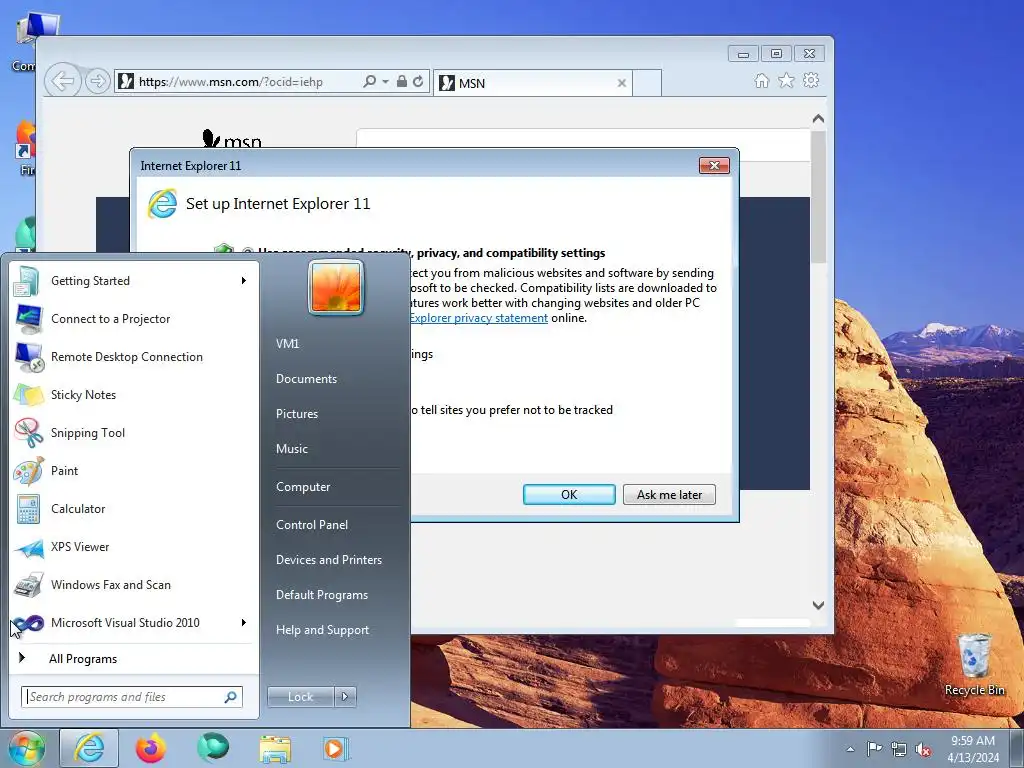Click the XPS Viewer icon
The height and width of the screenshot is (768, 1024).
pos(28,547)
